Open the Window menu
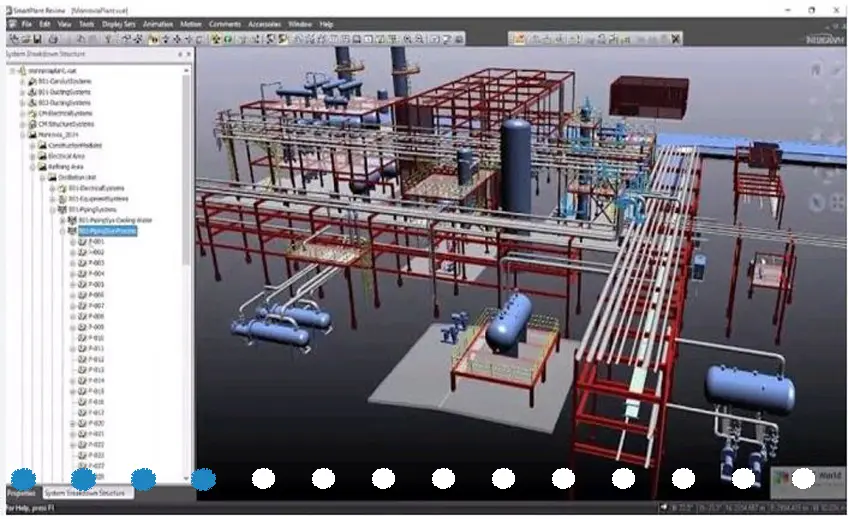Viewport: 848px width, 519px height. click(300, 24)
